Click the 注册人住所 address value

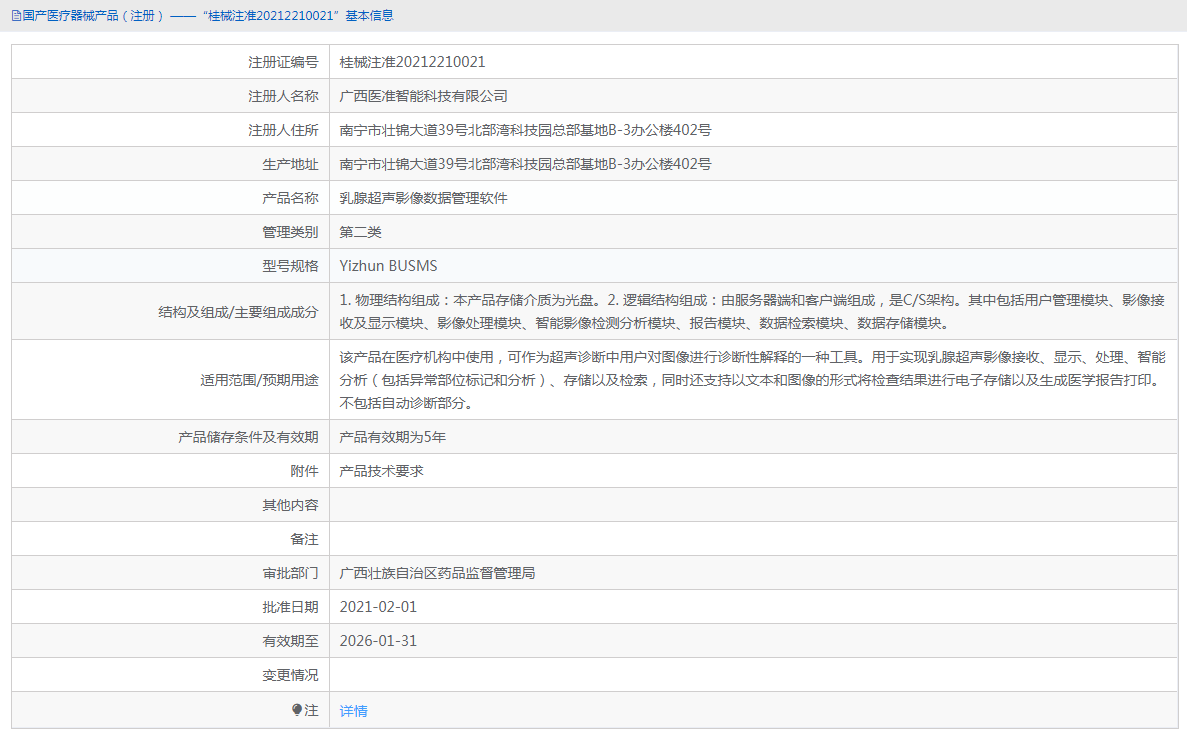point(525,130)
